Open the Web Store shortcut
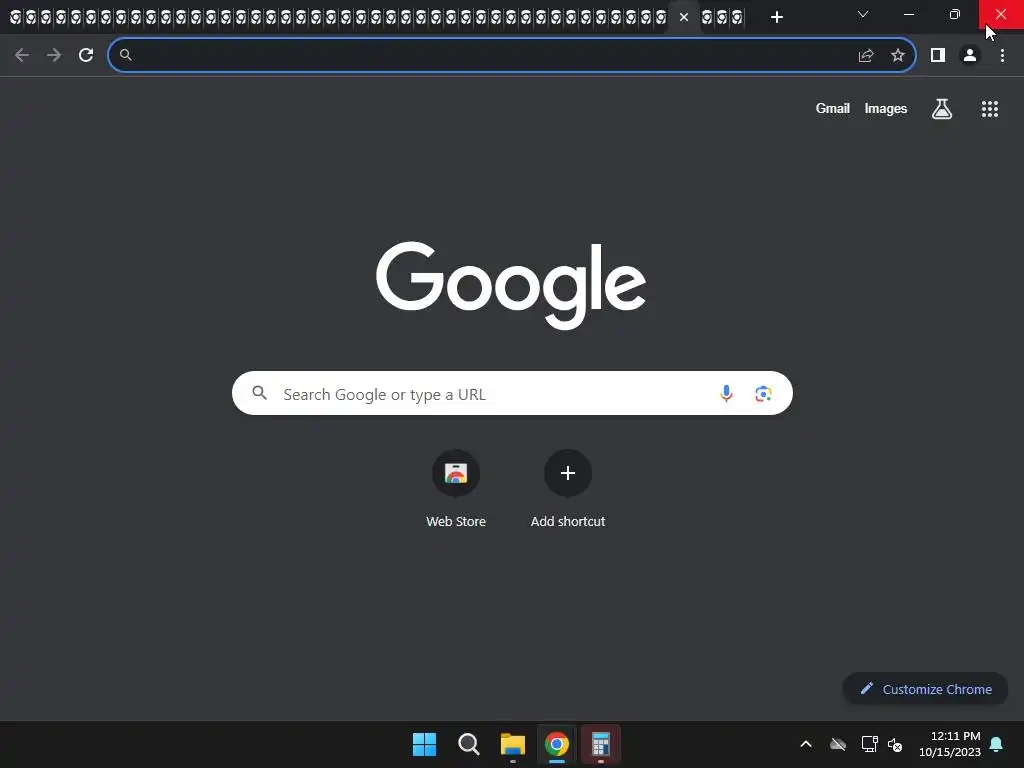The height and width of the screenshot is (768, 1024). [x=456, y=488]
